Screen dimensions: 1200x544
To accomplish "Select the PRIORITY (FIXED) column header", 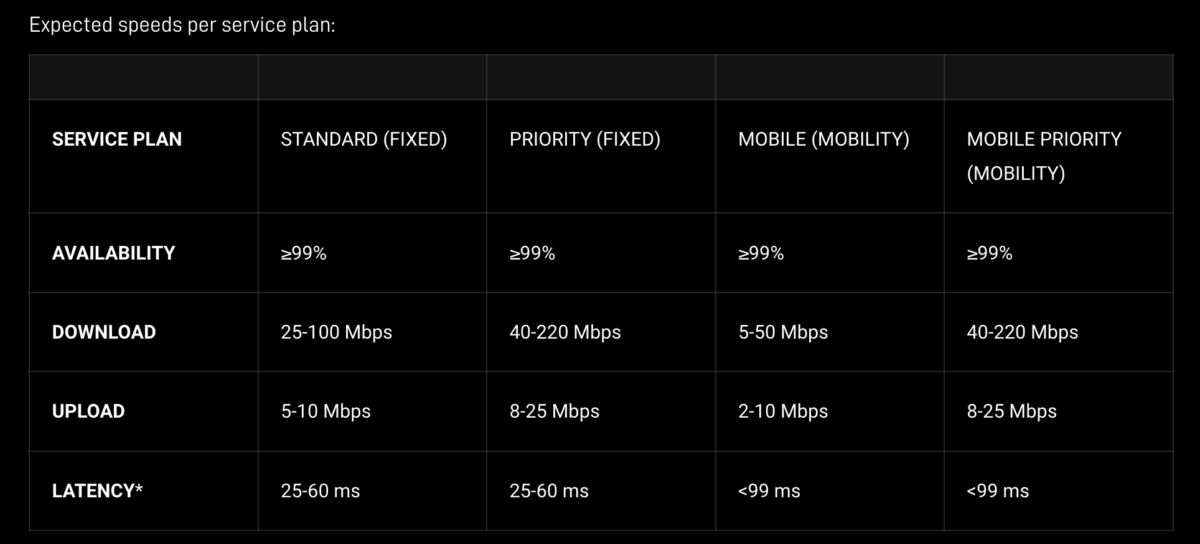I will coord(585,139).
